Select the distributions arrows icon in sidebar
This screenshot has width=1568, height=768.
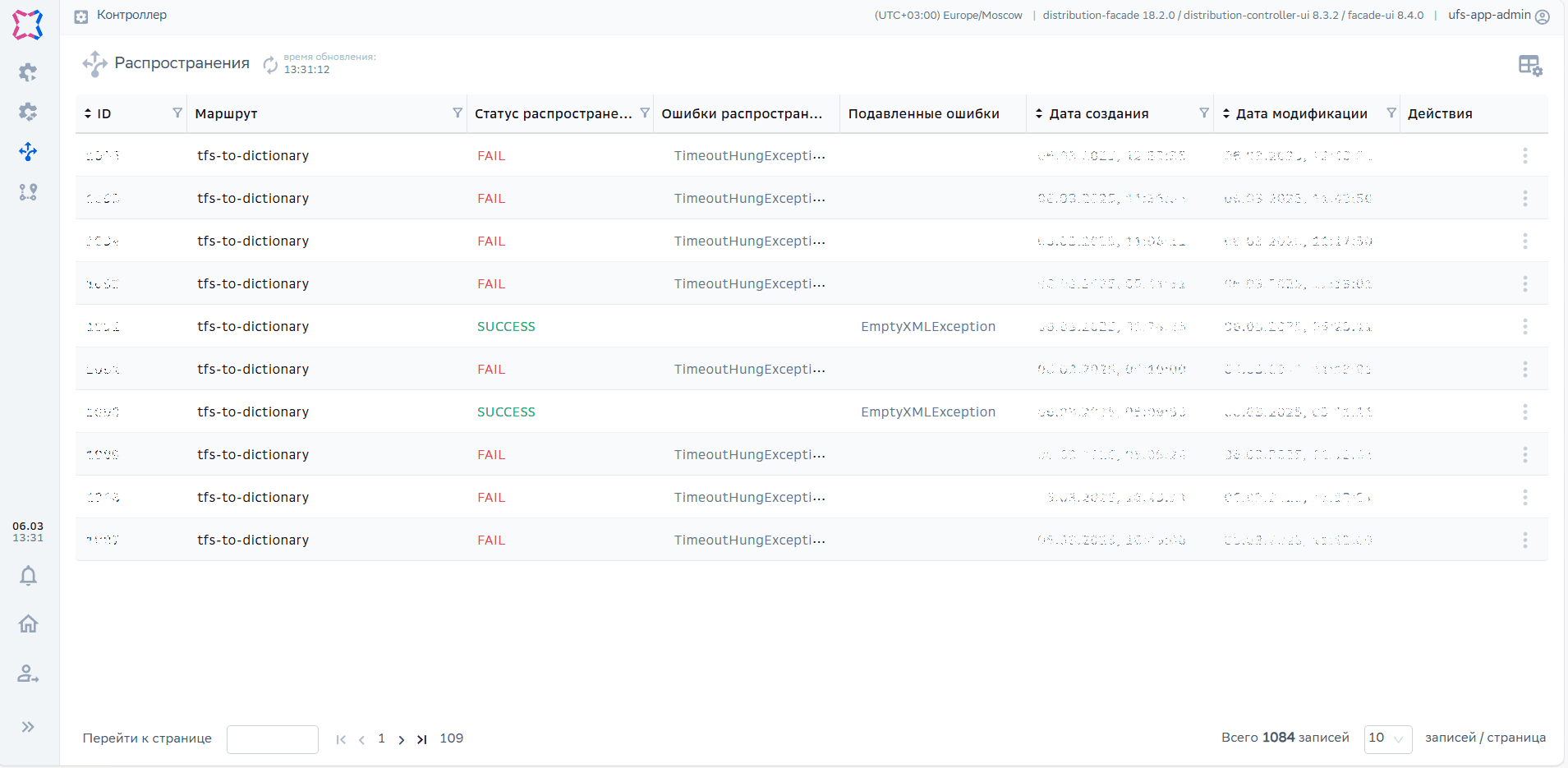[x=28, y=152]
